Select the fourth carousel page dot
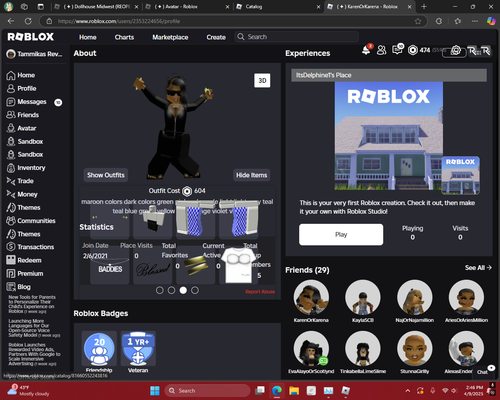The height and width of the screenshot is (400, 500). point(195,290)
